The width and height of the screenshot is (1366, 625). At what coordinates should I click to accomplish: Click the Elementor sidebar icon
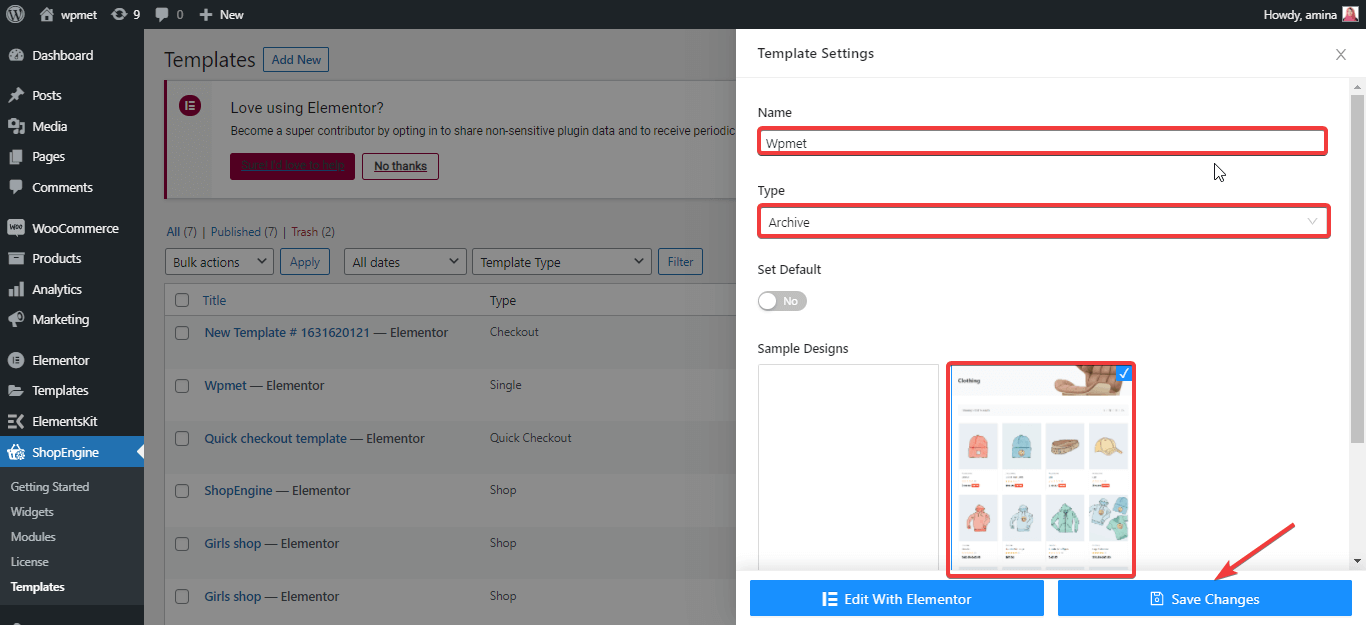tap(16, 360)
